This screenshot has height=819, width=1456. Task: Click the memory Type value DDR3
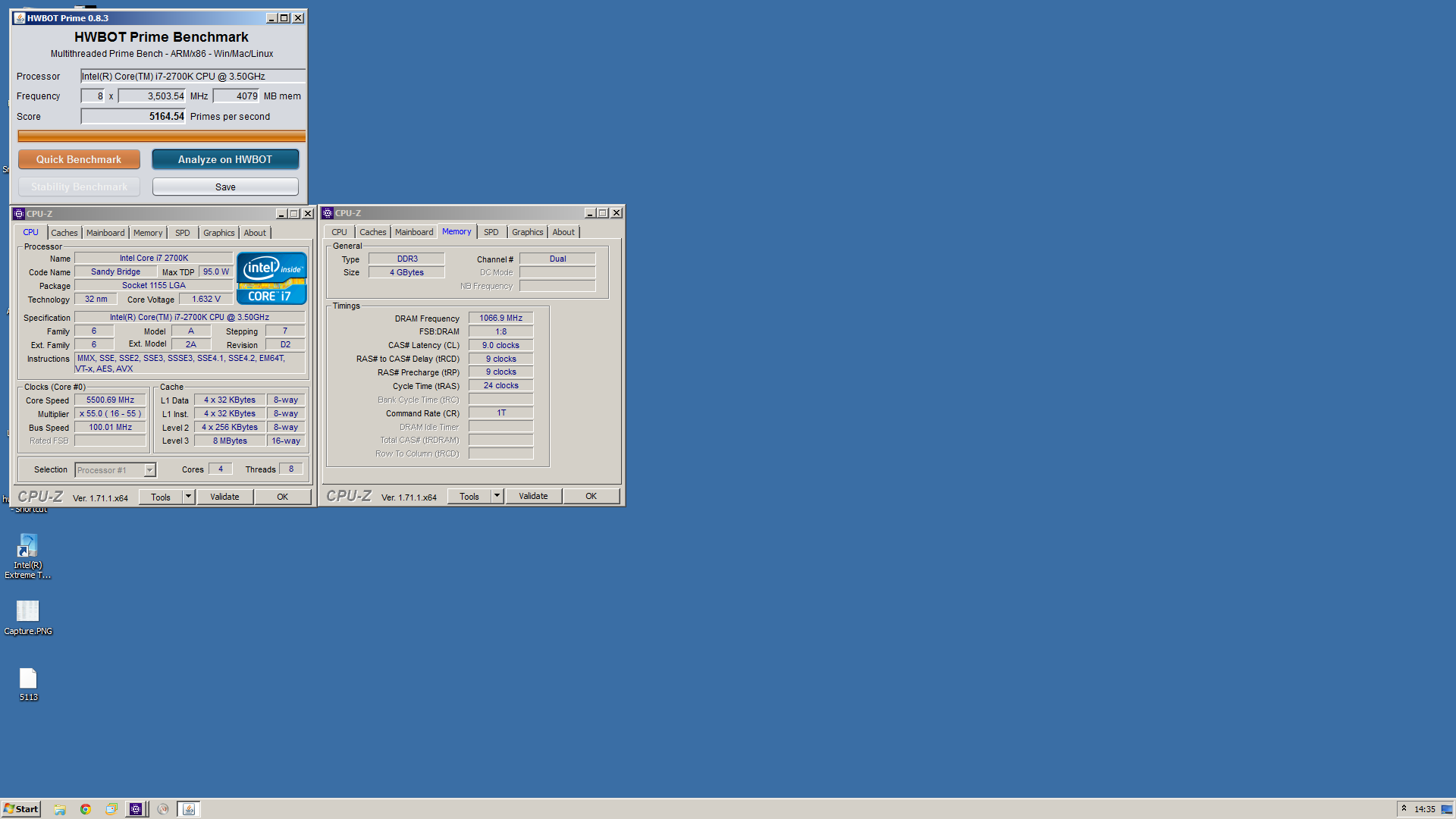point(407,259)
